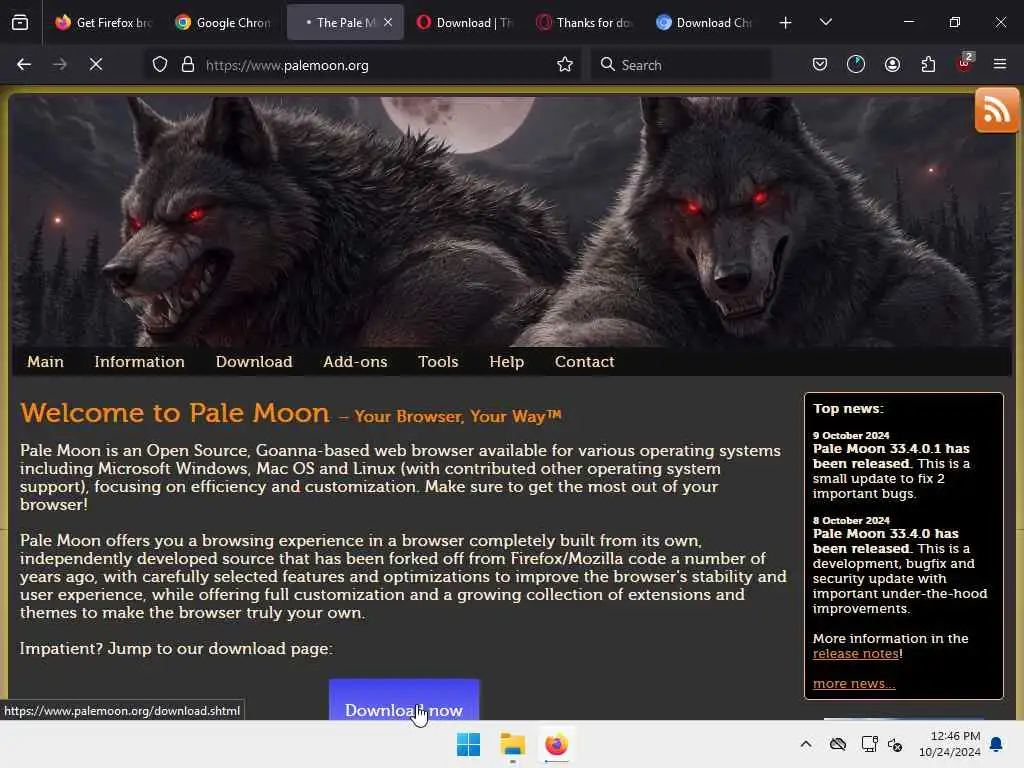Image resolution: width=1024 pixels, height=768 pixels.
Task: Open the clock and date panel
Action: tap(950, 744)
